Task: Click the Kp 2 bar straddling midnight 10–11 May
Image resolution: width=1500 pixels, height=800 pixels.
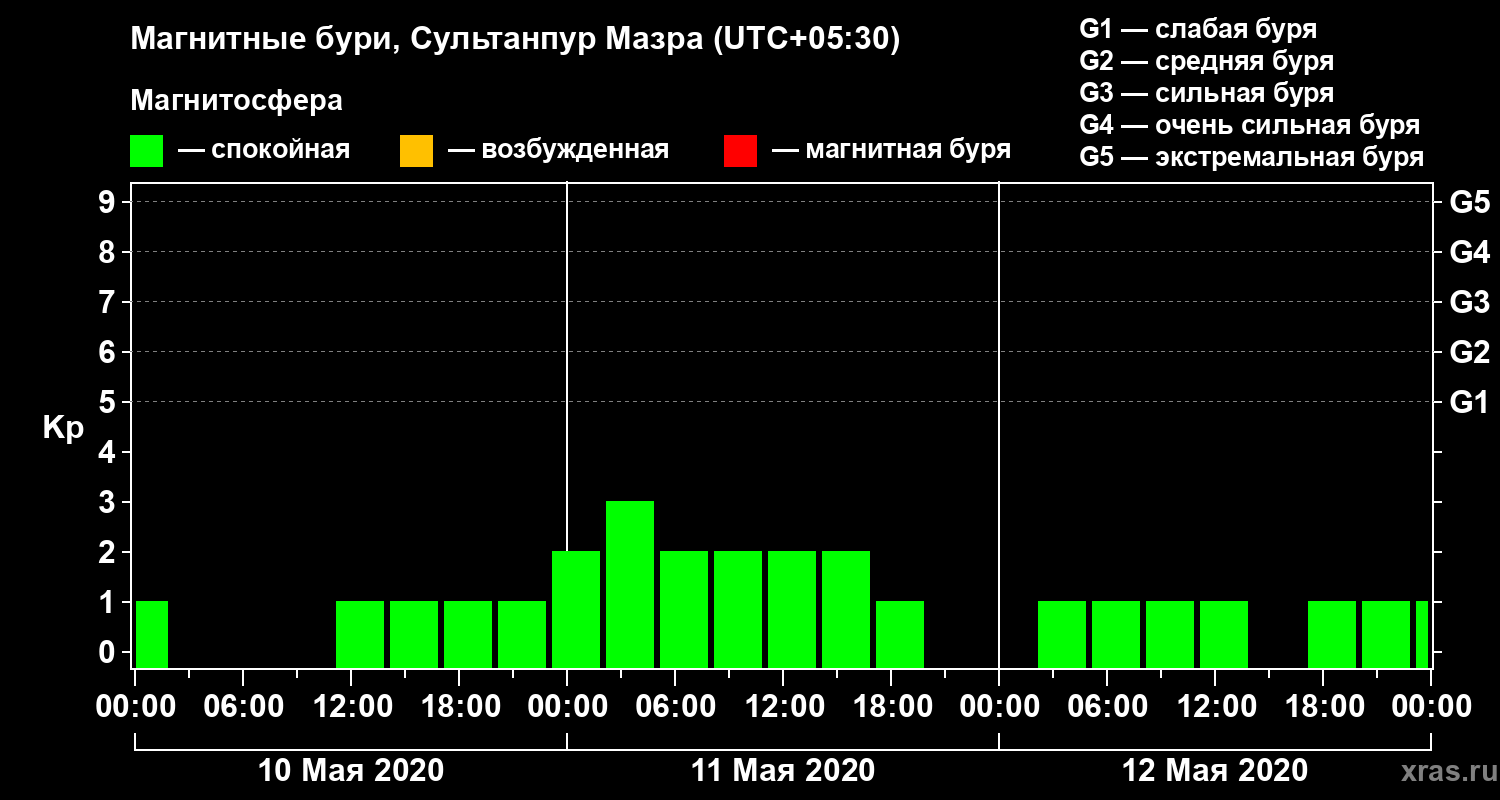Action: click(x=576, y=609)
